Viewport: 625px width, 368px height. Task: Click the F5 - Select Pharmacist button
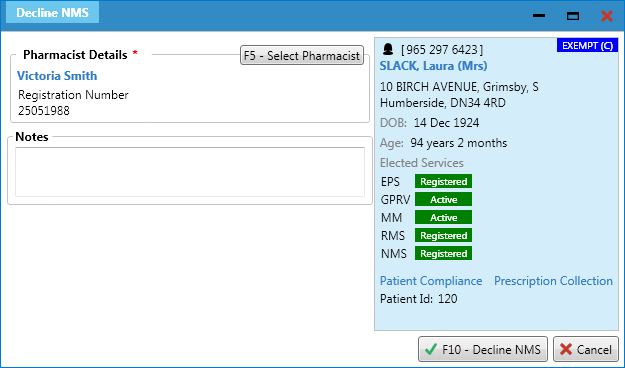click(302, 55)
